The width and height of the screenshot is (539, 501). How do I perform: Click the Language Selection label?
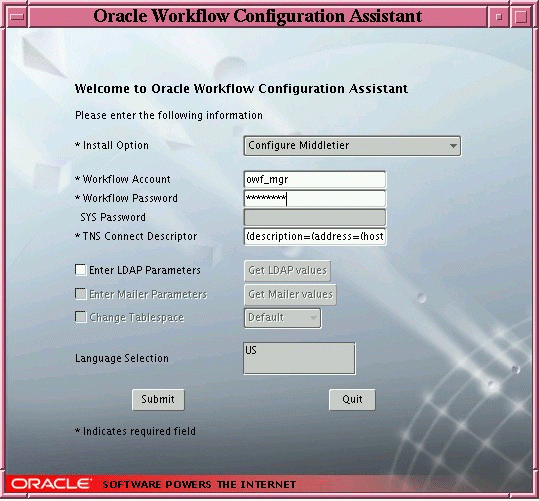click(122, 358)
